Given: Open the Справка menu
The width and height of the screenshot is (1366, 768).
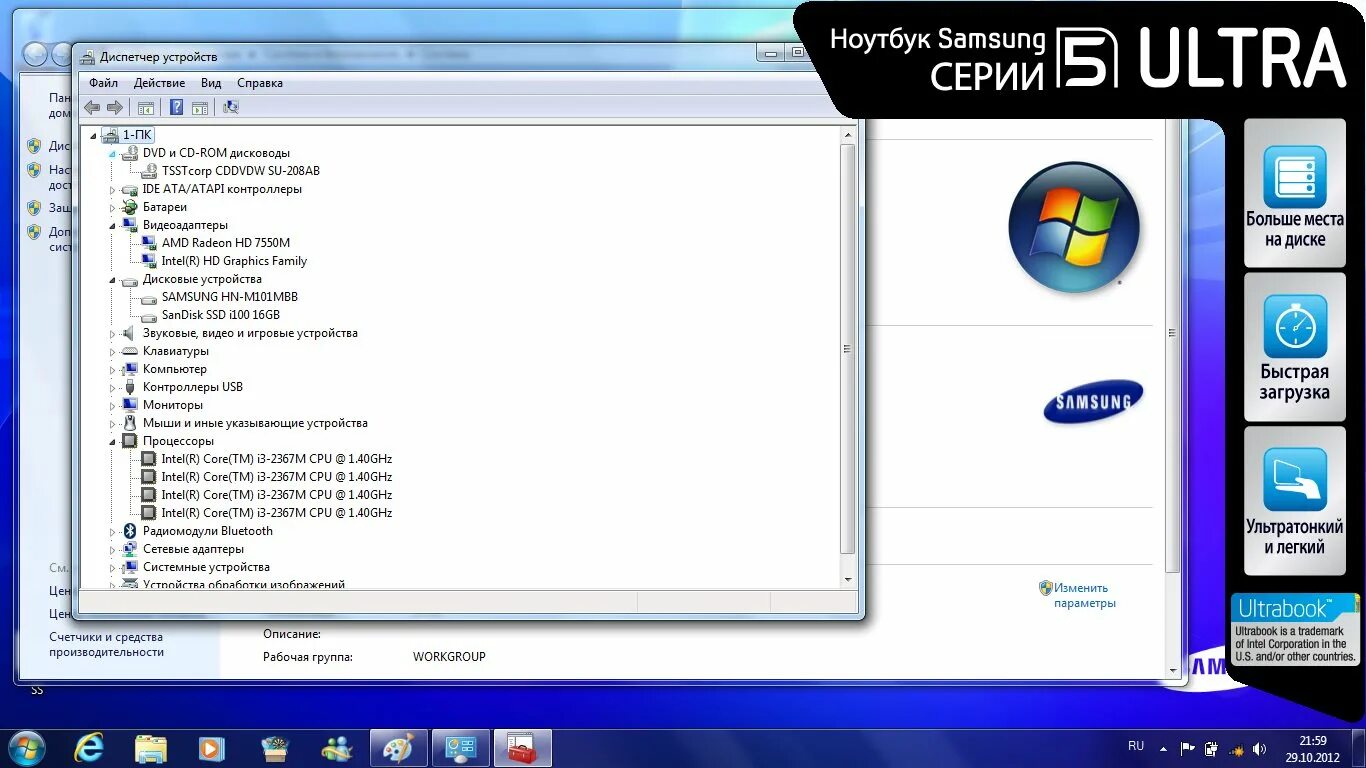Looking at the screenshot, I should (260, 83).
